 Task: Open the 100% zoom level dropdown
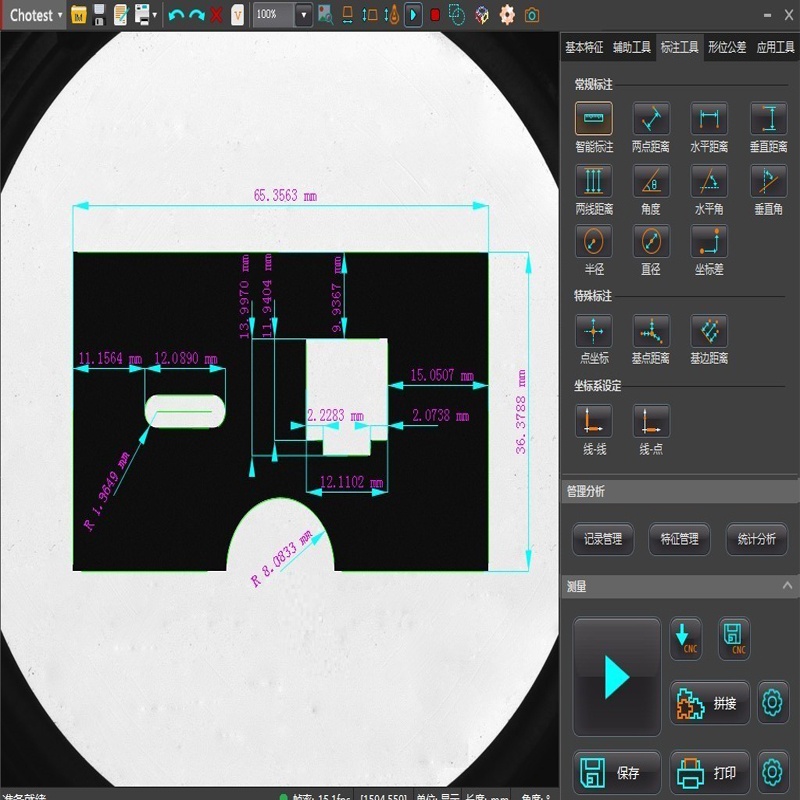(303, 15)
